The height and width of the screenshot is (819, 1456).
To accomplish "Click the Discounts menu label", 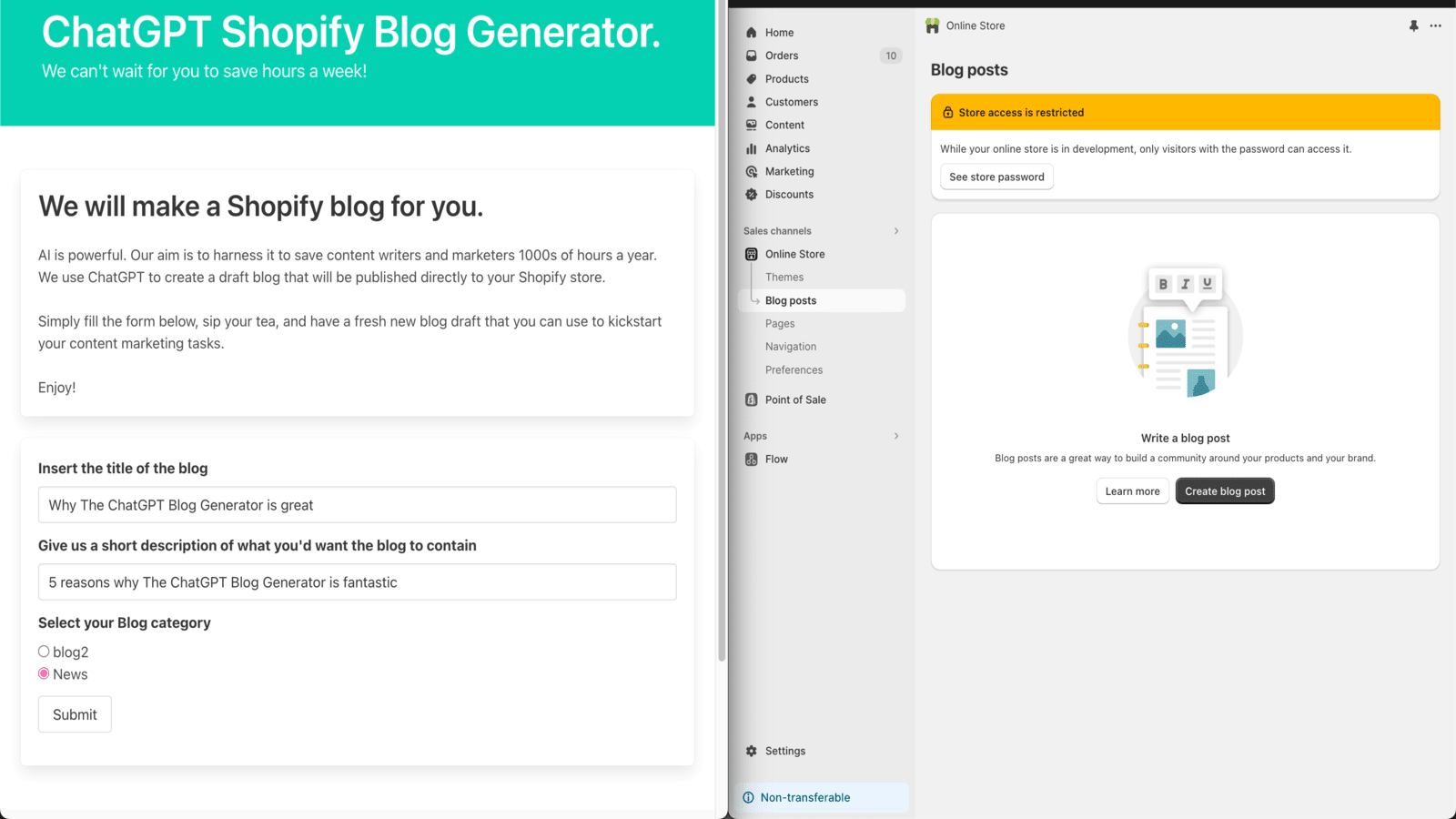I will pyautogui.click(x=789, y=194).
